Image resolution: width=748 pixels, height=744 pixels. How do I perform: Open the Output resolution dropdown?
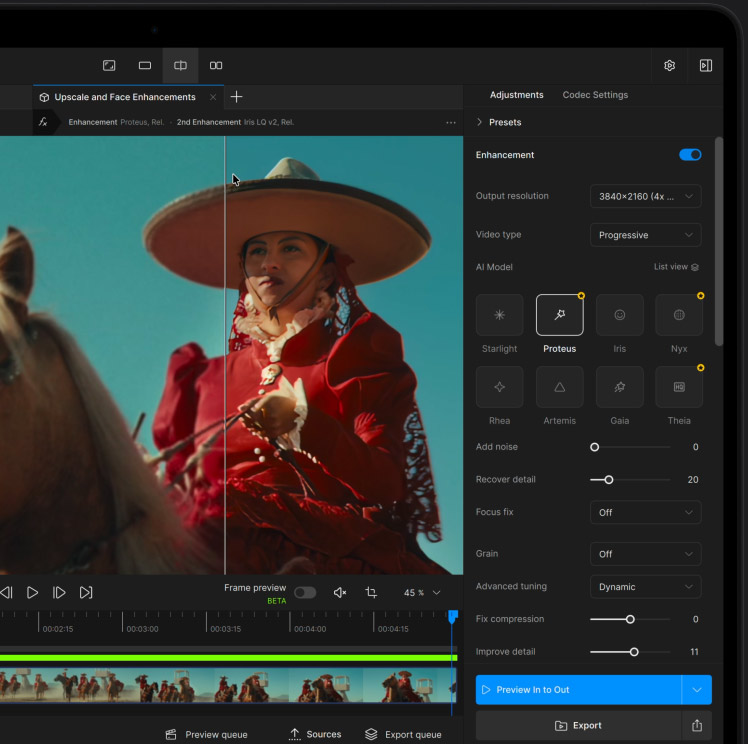(x=645, y=197)
